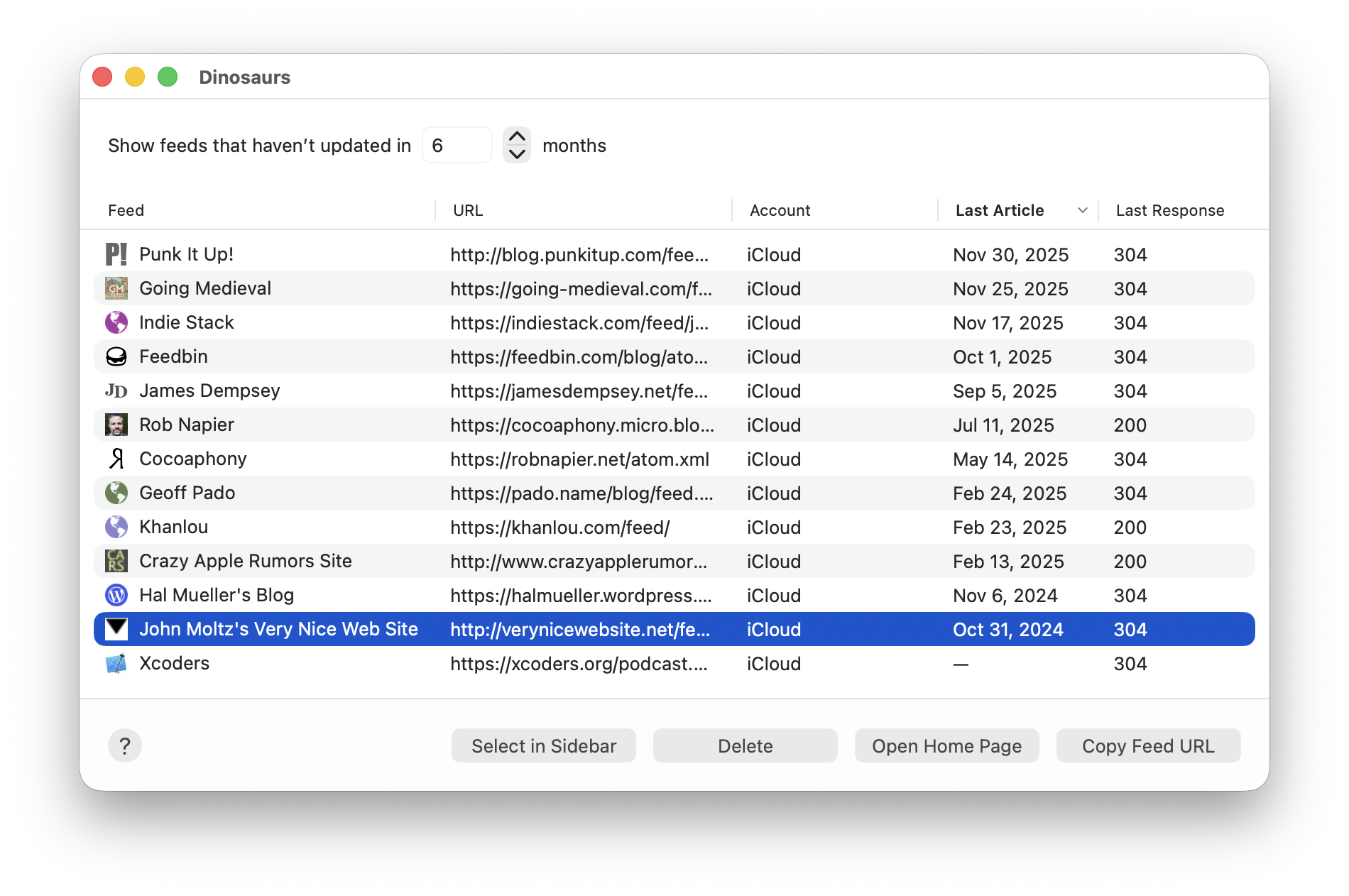Select the Hal Mueller's Blog feed name
Image resolution: width=1349 pixels, height=896 pixels.
217,595
